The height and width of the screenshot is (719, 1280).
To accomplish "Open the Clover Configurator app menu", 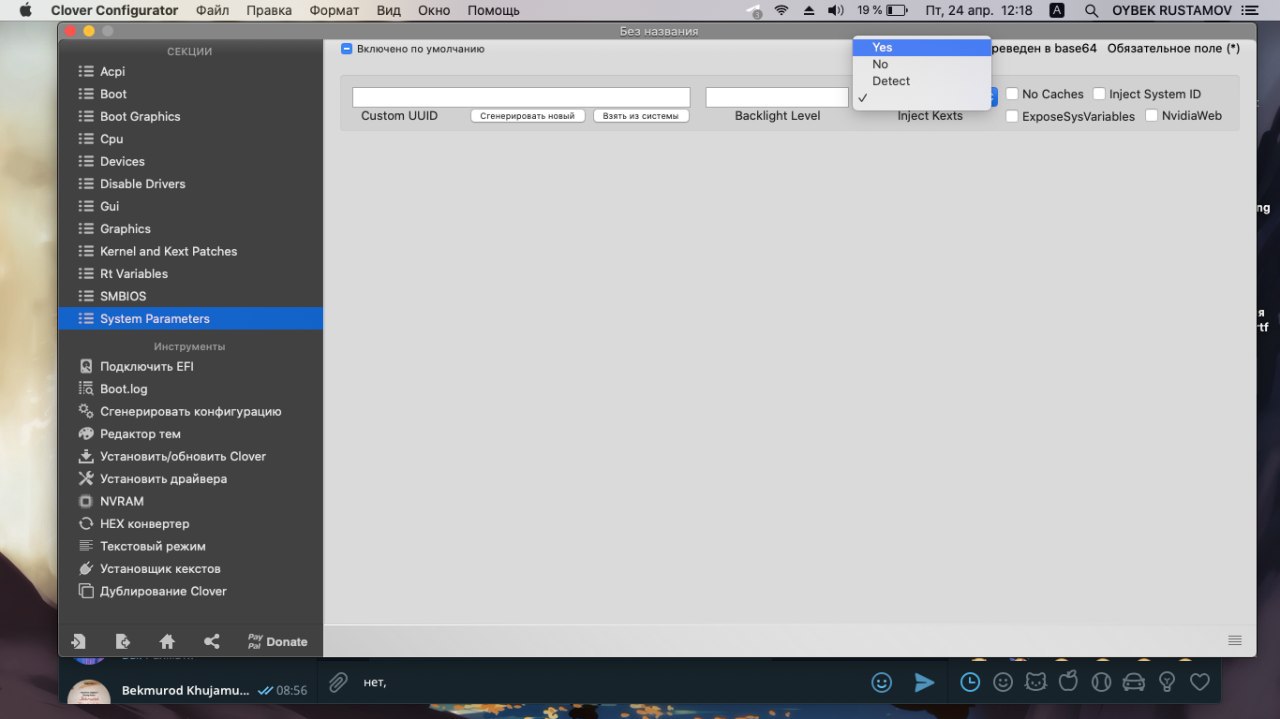I will [x=114, y=10].
